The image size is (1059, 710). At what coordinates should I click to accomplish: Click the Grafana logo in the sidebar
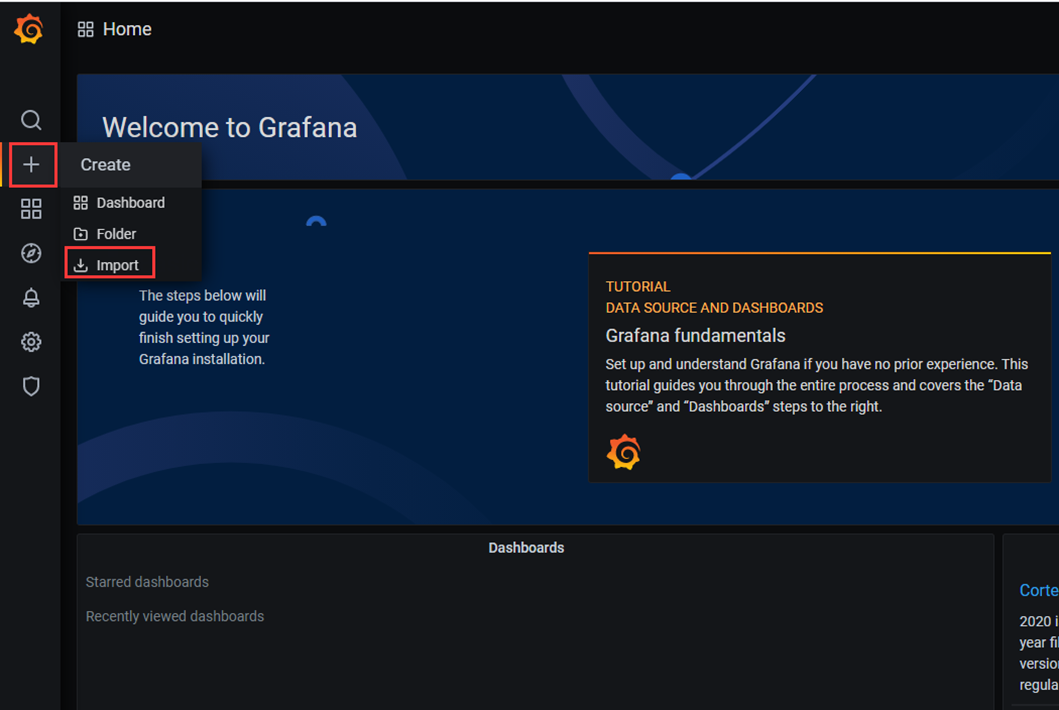tap(29, 30)
